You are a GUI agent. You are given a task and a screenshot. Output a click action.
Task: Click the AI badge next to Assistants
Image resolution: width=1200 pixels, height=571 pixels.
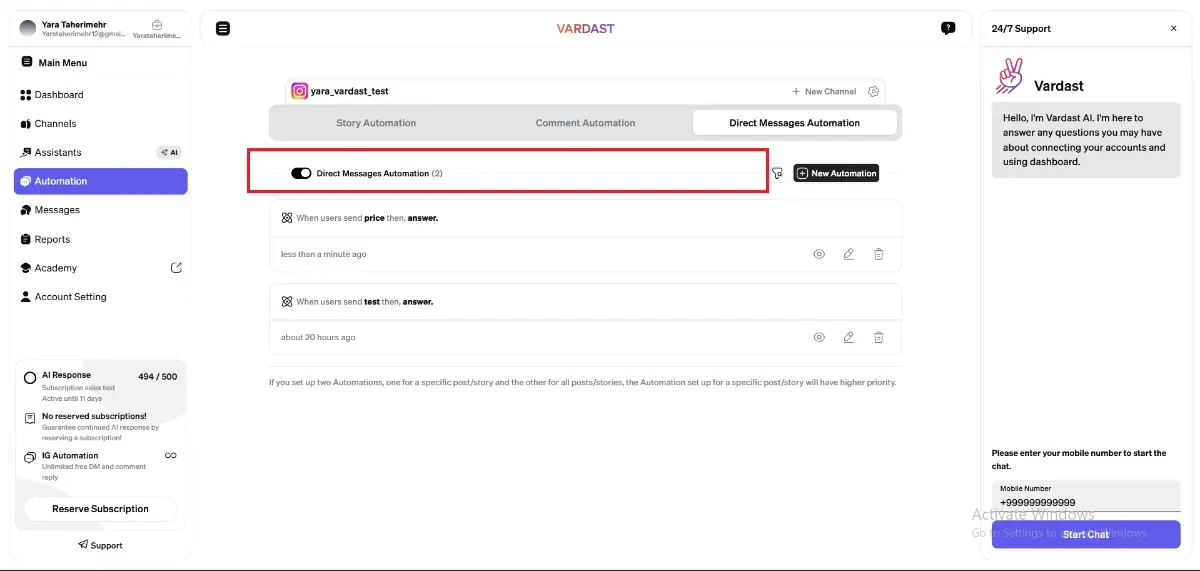[x=169, y=153]
